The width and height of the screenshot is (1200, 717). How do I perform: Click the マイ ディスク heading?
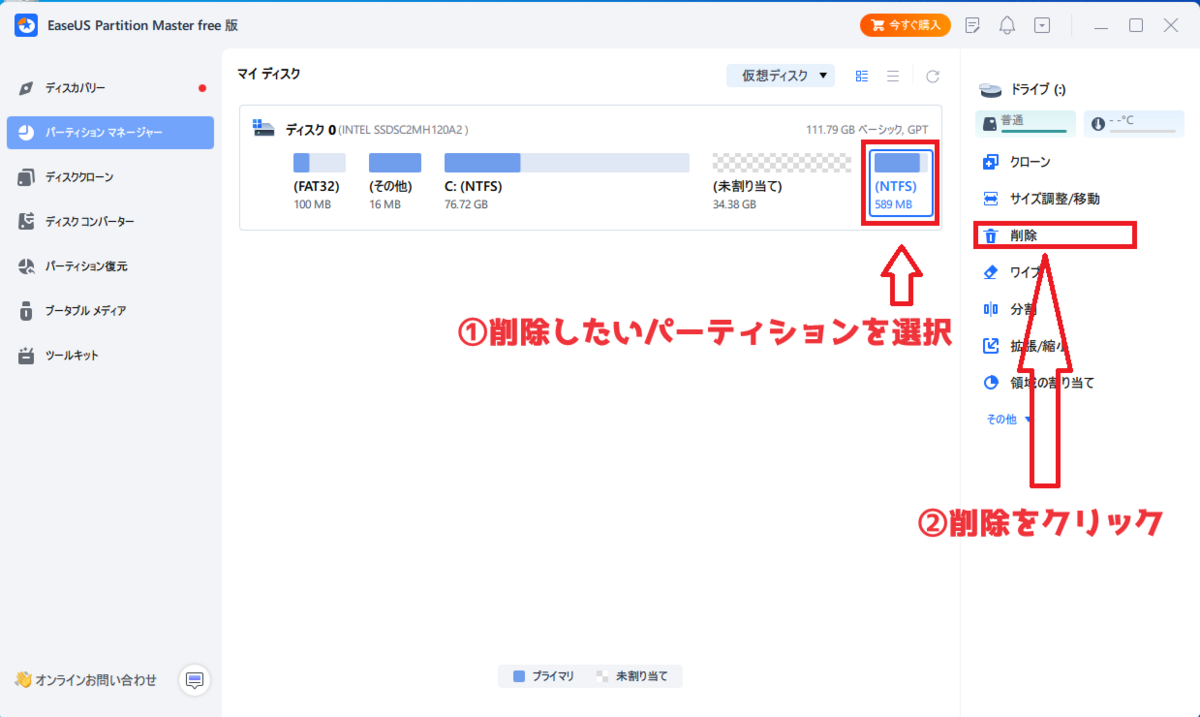(269, 74)
